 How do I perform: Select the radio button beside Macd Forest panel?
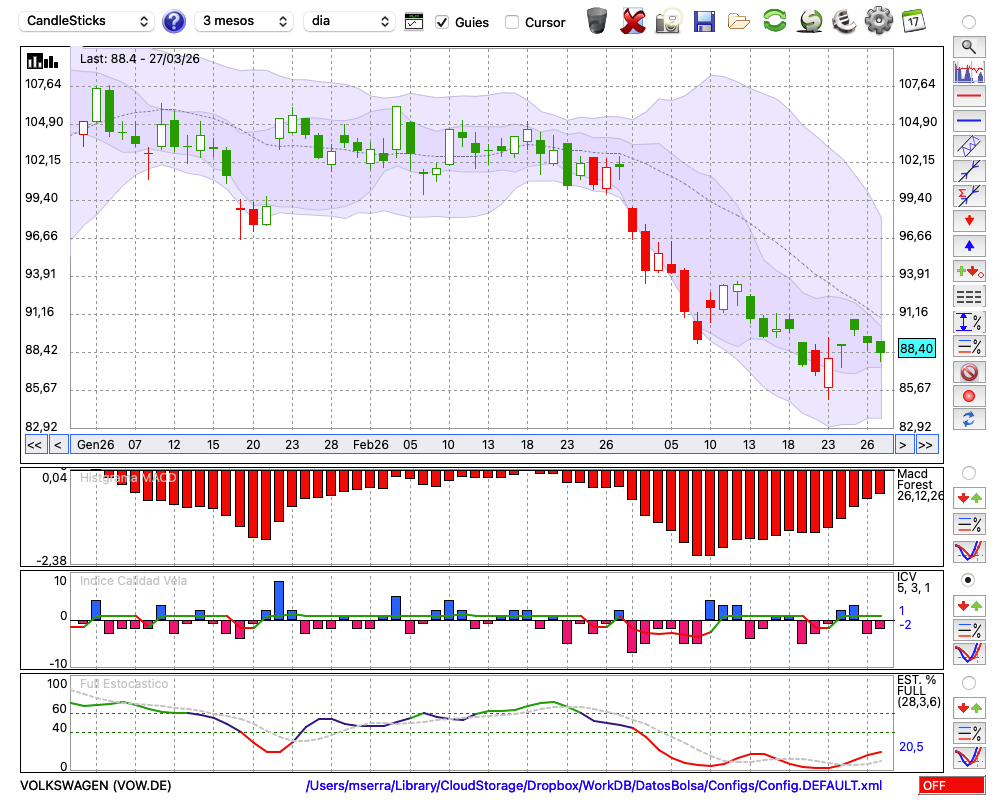click(968, 472)
